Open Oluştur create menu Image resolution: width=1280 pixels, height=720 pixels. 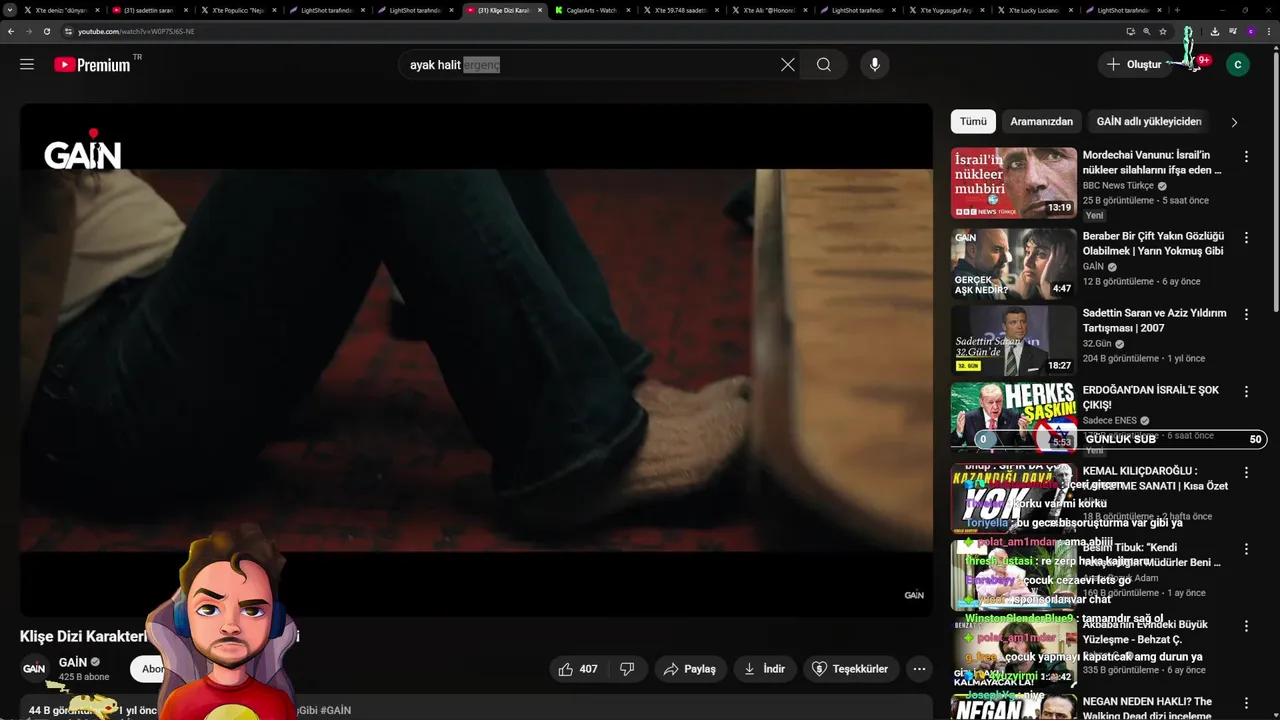pos(1134,64)
